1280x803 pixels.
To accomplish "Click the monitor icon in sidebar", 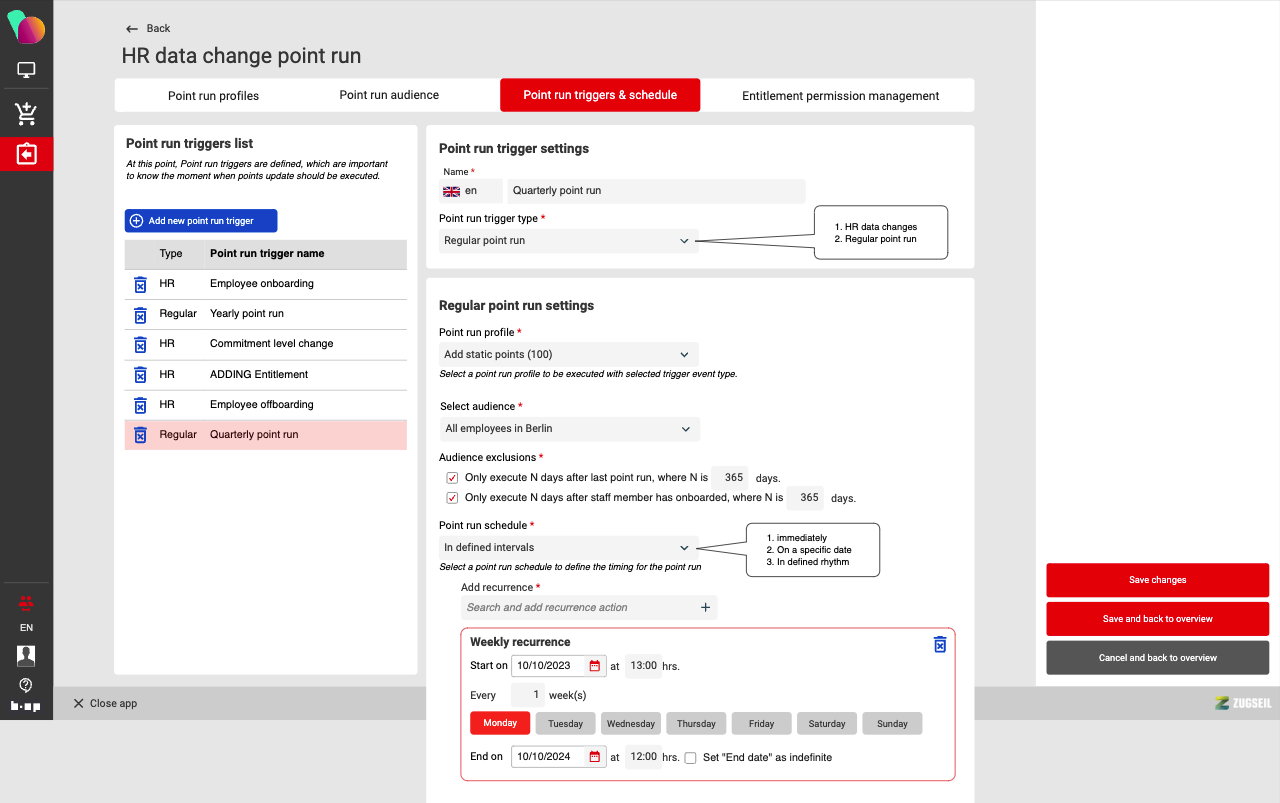I will pos(26,70).
